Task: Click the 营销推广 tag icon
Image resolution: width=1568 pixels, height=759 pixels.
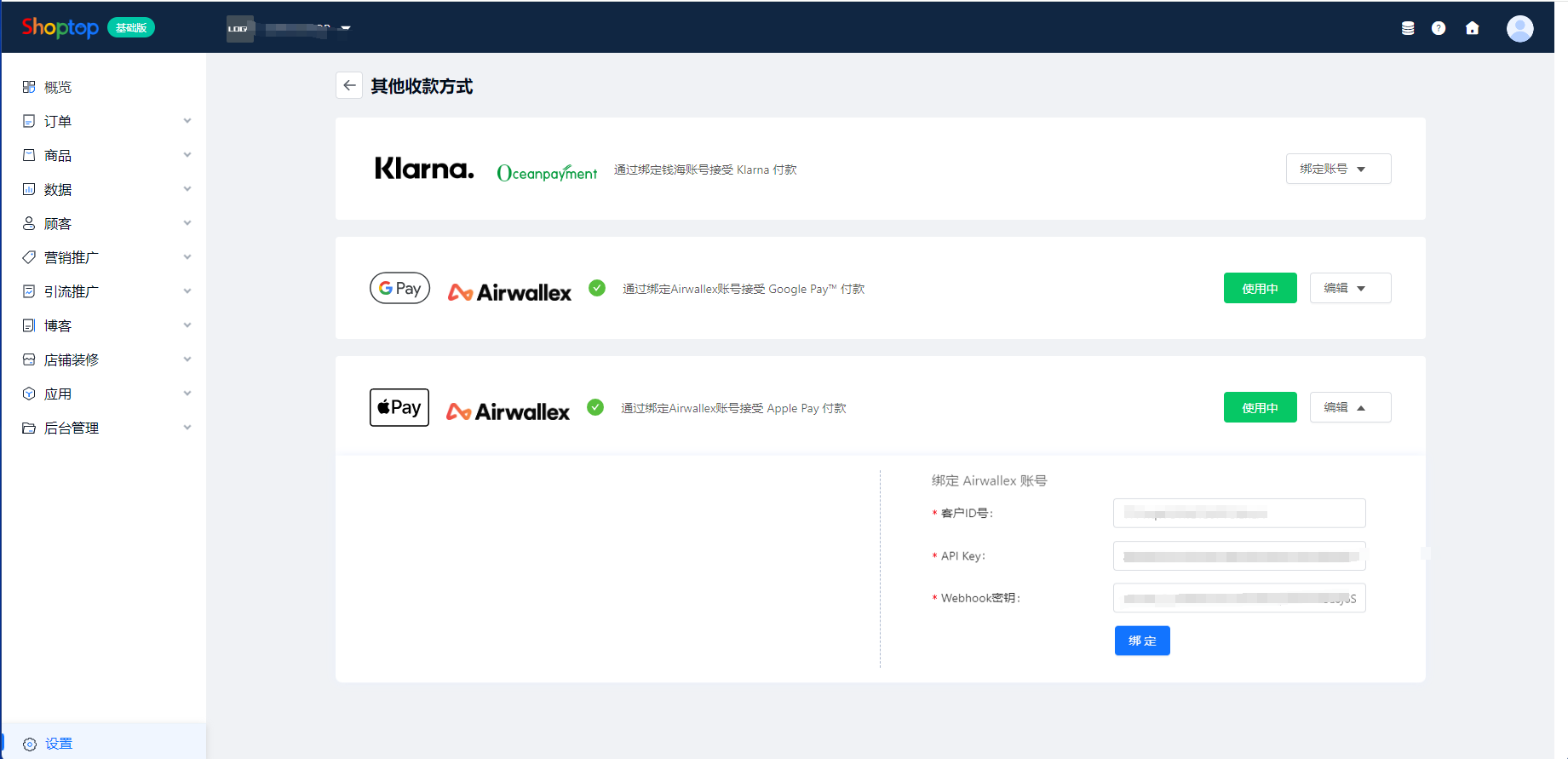Action: (29, 257)
